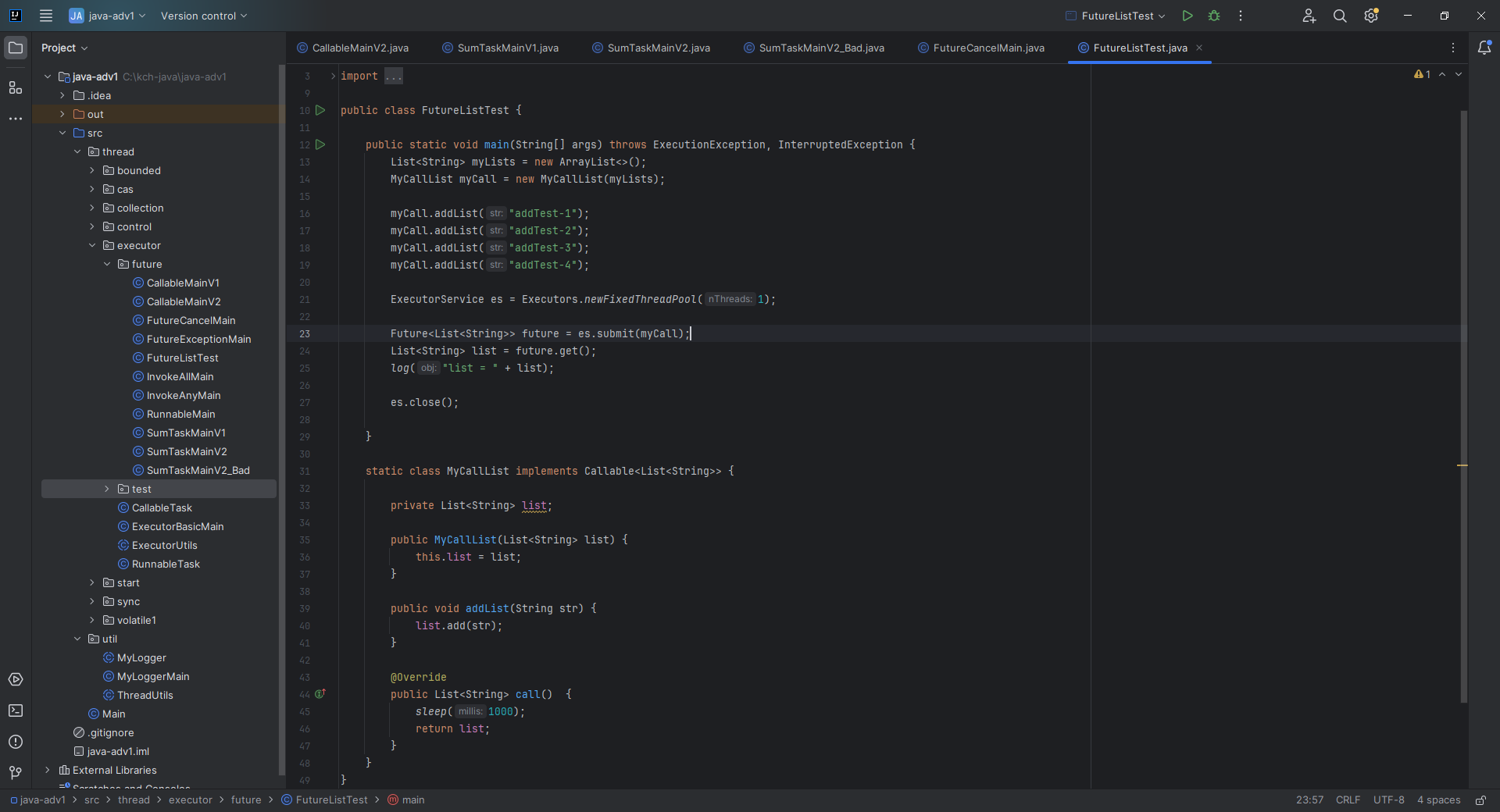The width and height of the screenshot is (1500, 812).
Task: Expand External Libraries node
Action: click(48, 770)
